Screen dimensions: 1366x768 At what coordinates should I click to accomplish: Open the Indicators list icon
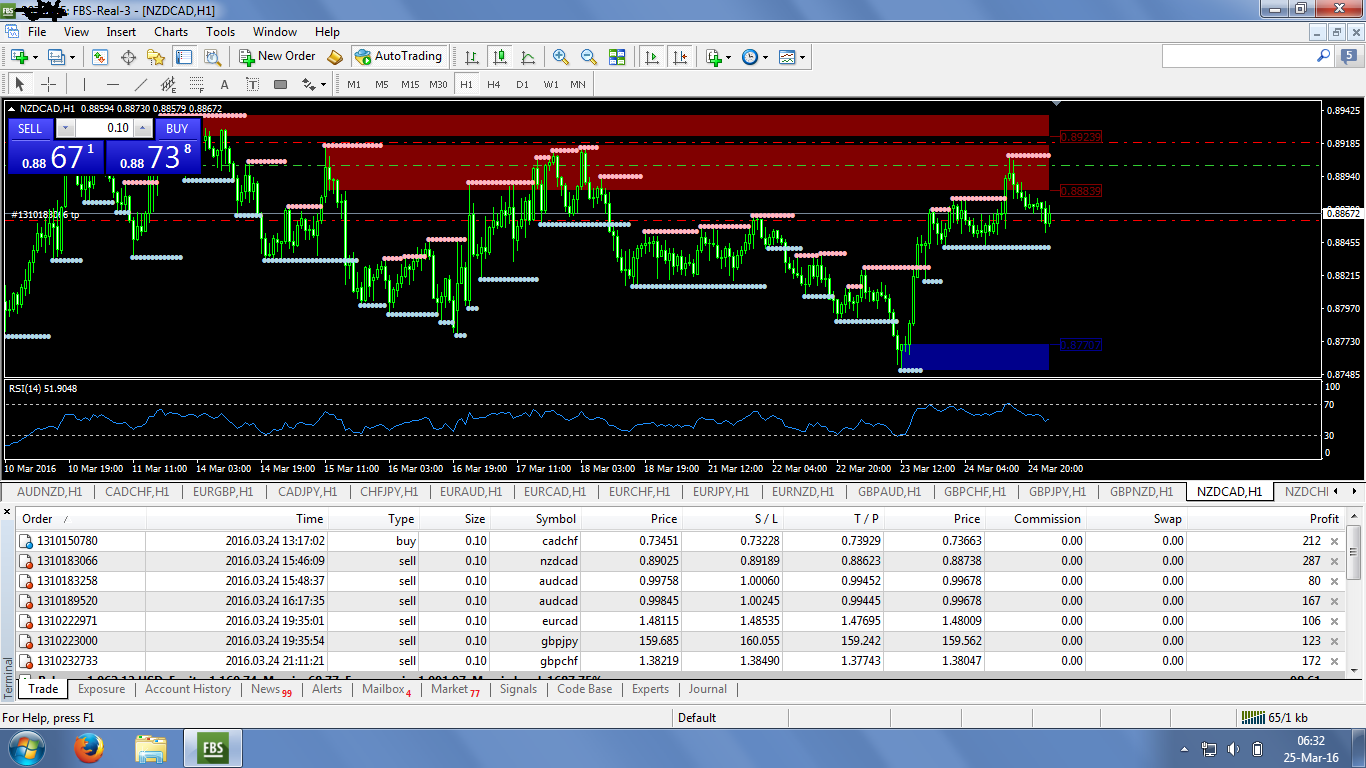pyautogui.click(x=714, y=57)
